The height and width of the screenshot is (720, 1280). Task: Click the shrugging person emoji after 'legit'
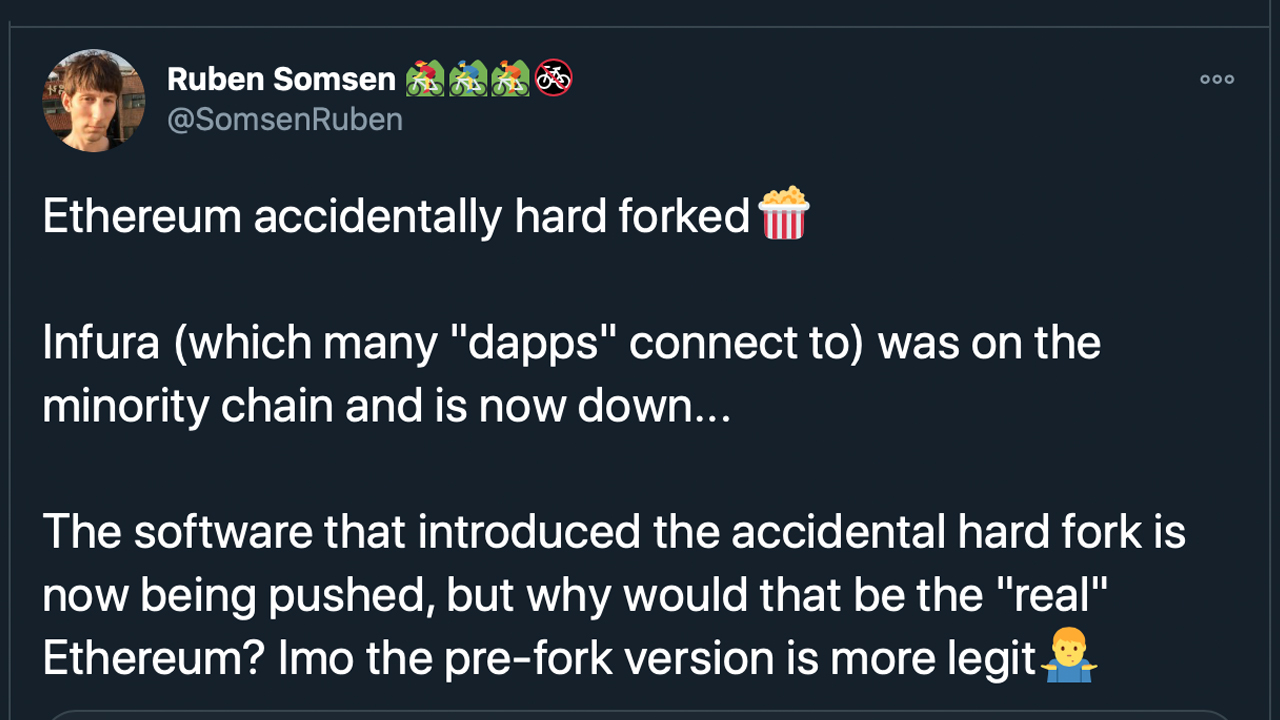click(1069, 658)
